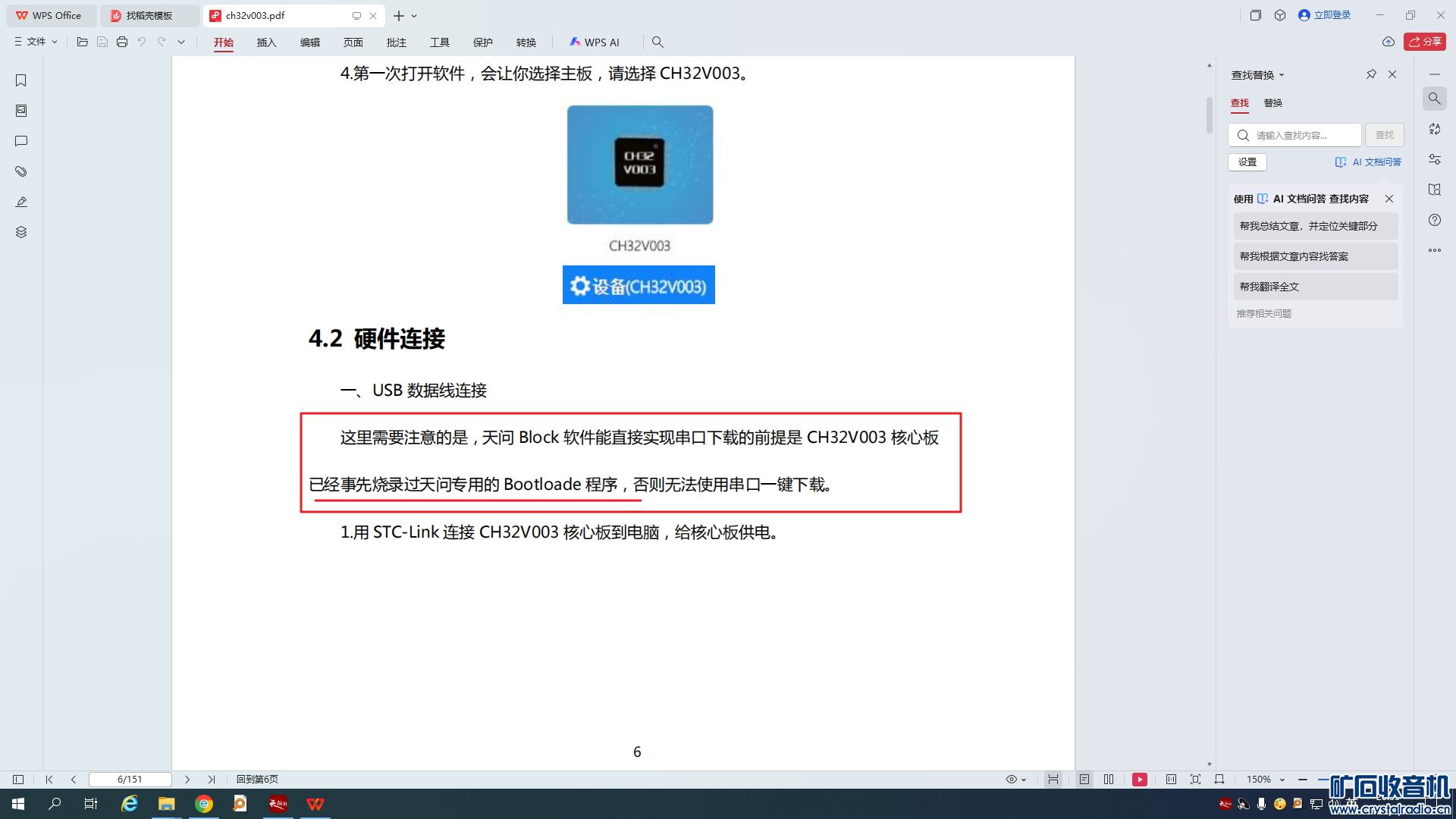
Task: Expand the 150% zoom level dropdown
Action: pyautogui.click(x=1282, y=780)
